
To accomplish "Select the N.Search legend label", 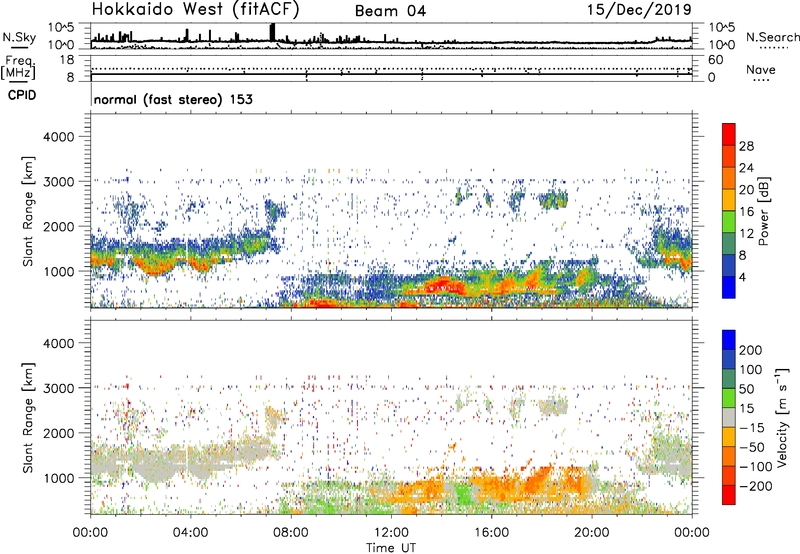I will 773,37.
